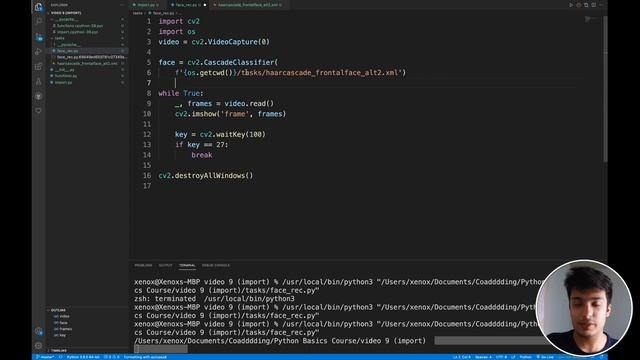This screenshot has width=640, height=360.
Task: Click 'tasks' in the editor breadcrumb
Action: point(138,13)
